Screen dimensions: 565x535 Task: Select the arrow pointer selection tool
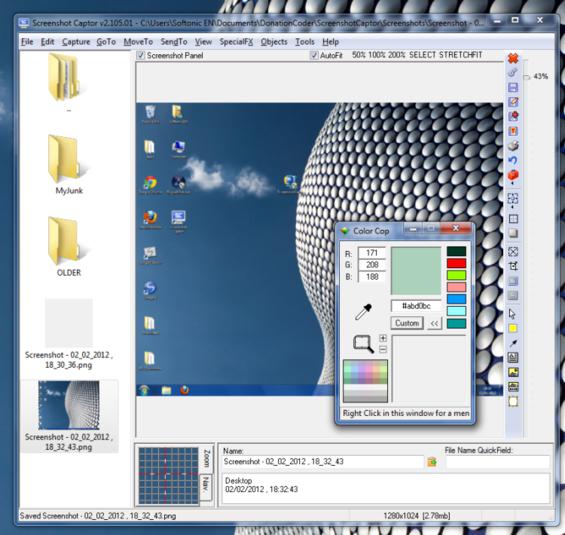point(512,314)
